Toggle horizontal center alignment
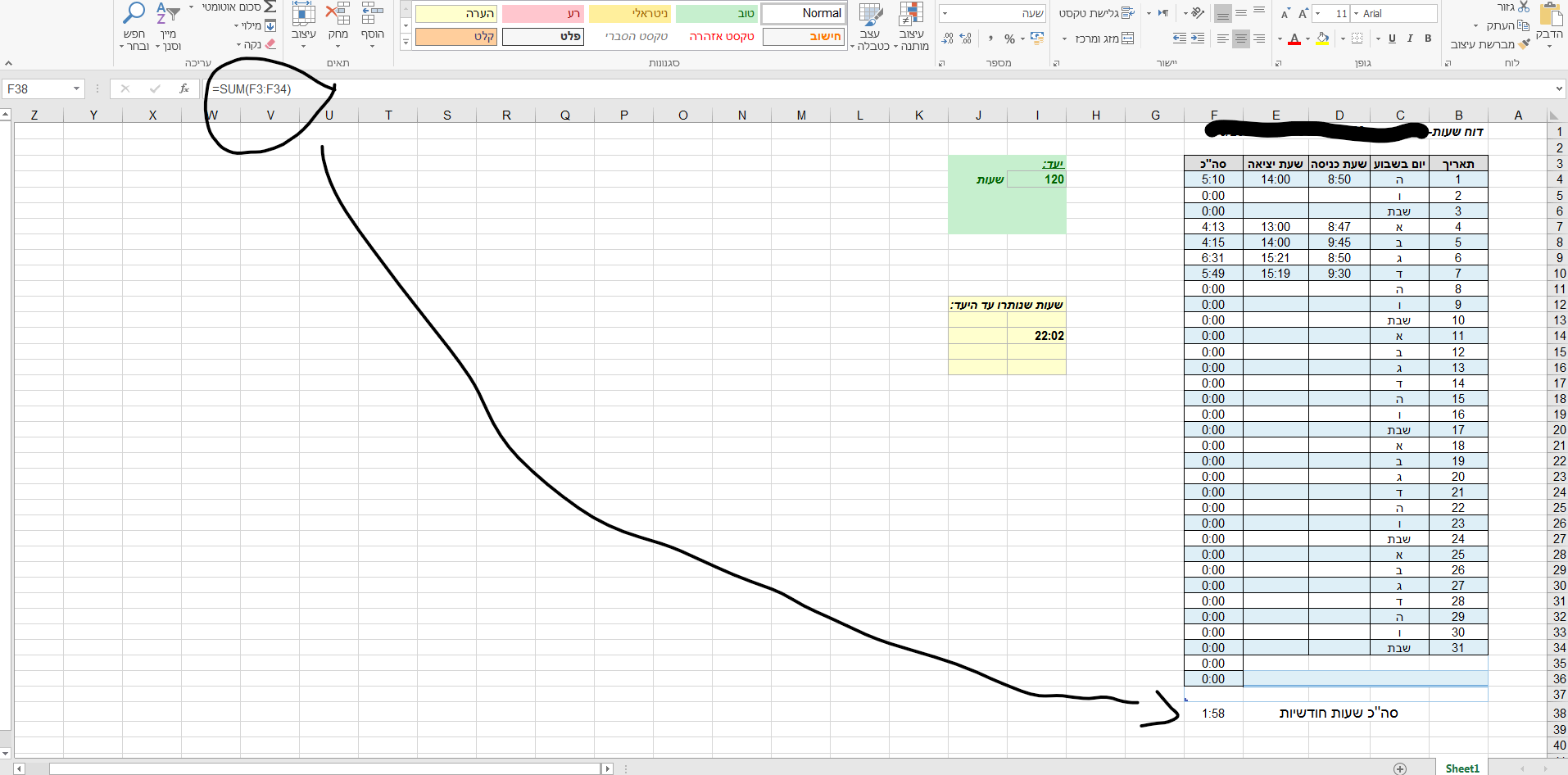Viewport: 1568px width, 775px height. pyautogui.click(x=1241, y=39)
